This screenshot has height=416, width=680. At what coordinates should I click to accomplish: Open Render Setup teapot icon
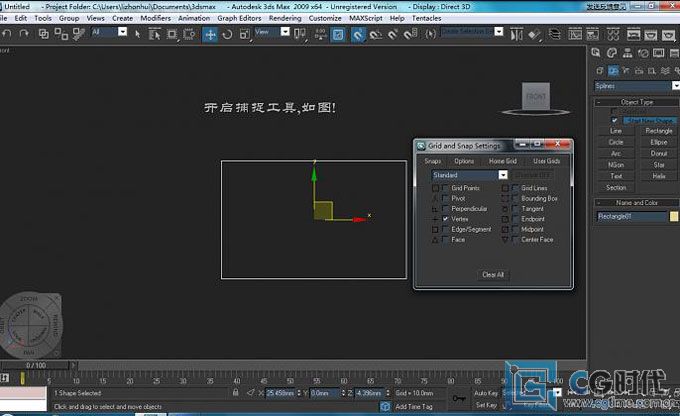coord(634,34)
